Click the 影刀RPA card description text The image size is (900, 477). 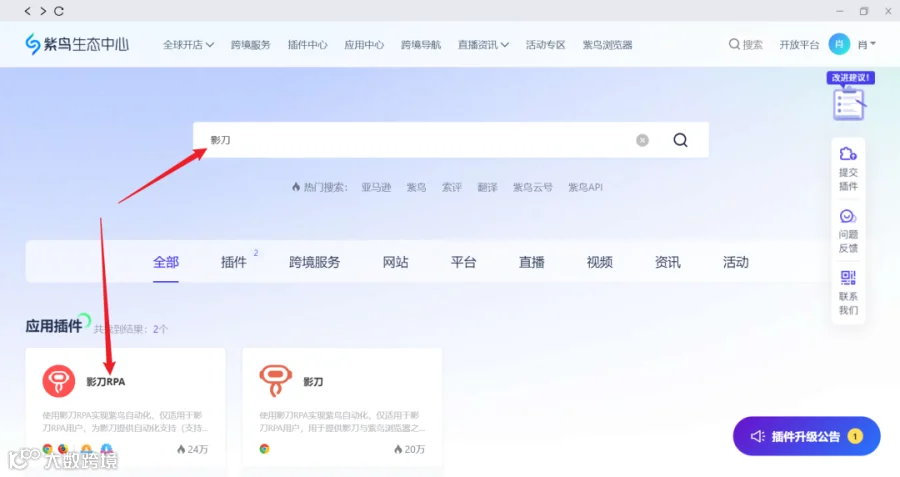tap(125, 421)
